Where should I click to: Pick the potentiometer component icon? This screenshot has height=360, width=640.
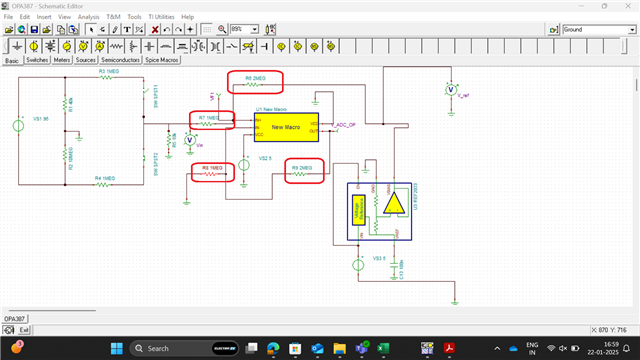pyautogui.click(x=133, y=47)
